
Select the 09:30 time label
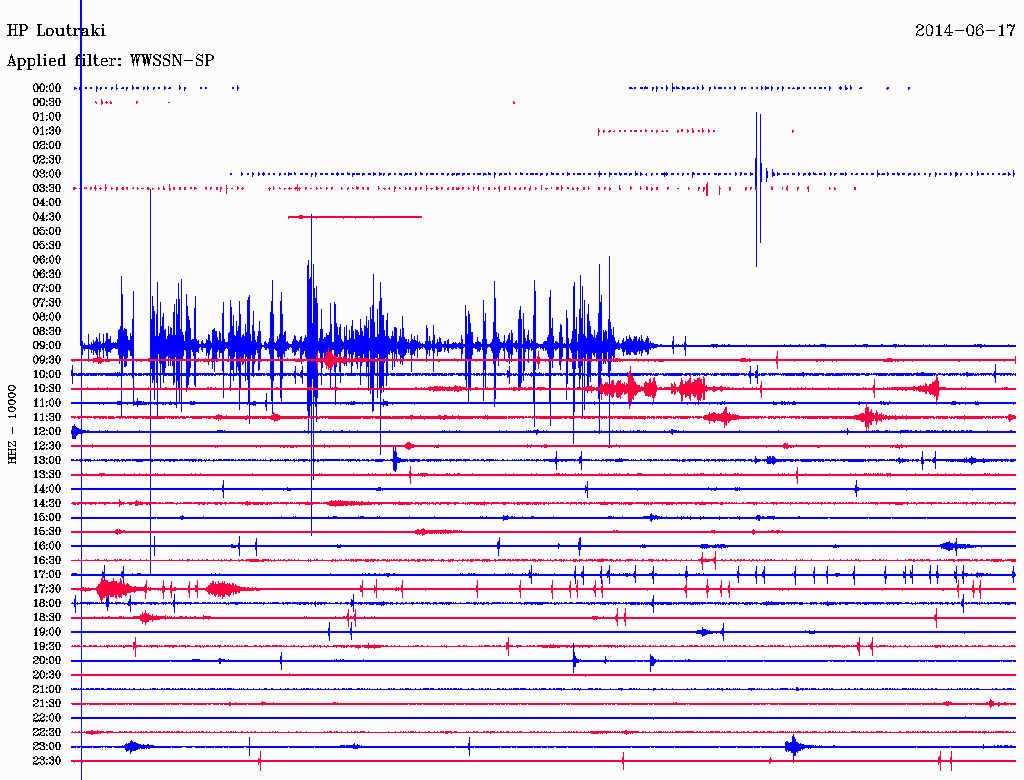[x=47, y=360]
